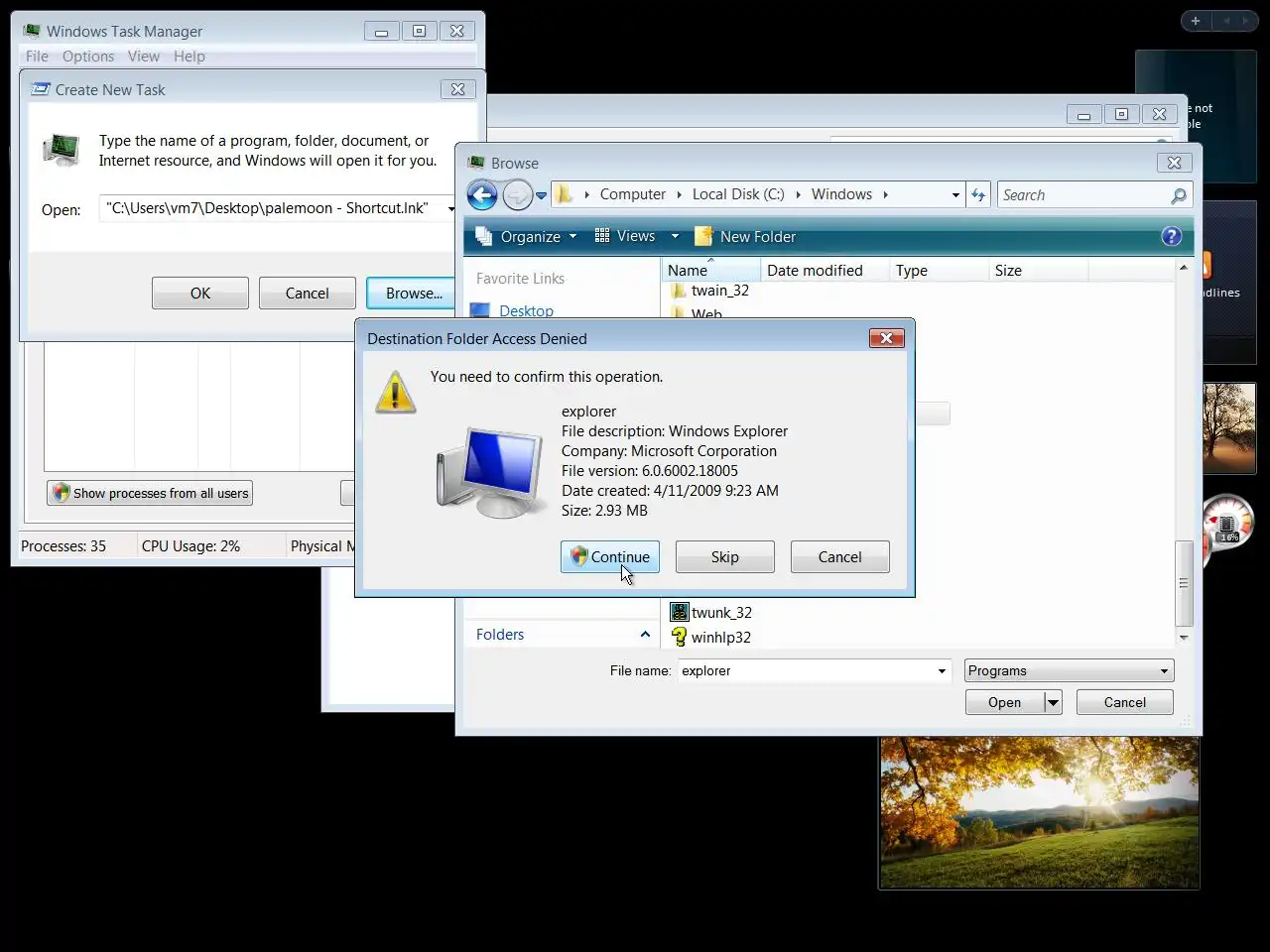Click the tree sunset picture gadget

pos(1229,427)
